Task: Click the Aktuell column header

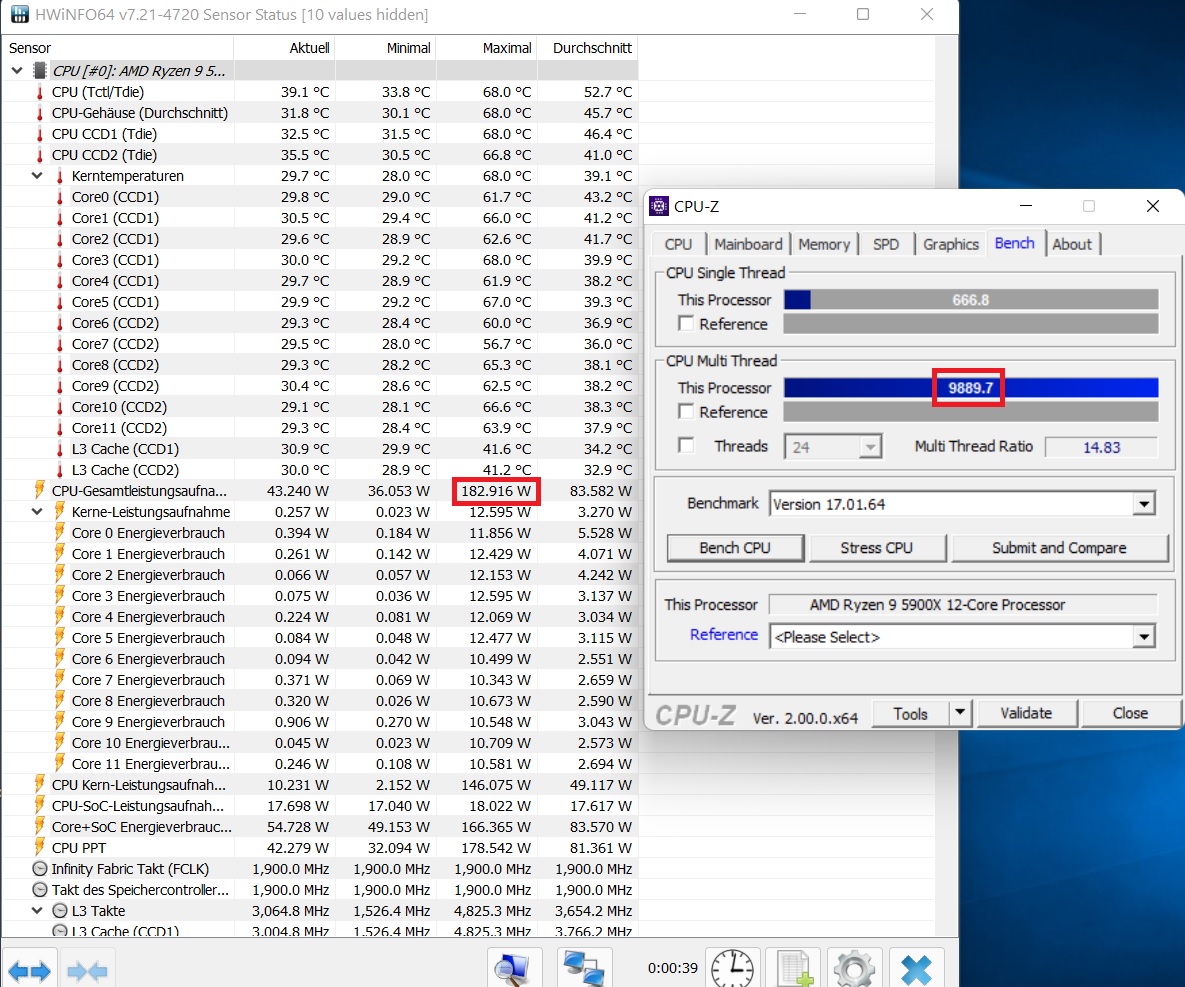Action: pyautogui.click(x=284, y=48)
